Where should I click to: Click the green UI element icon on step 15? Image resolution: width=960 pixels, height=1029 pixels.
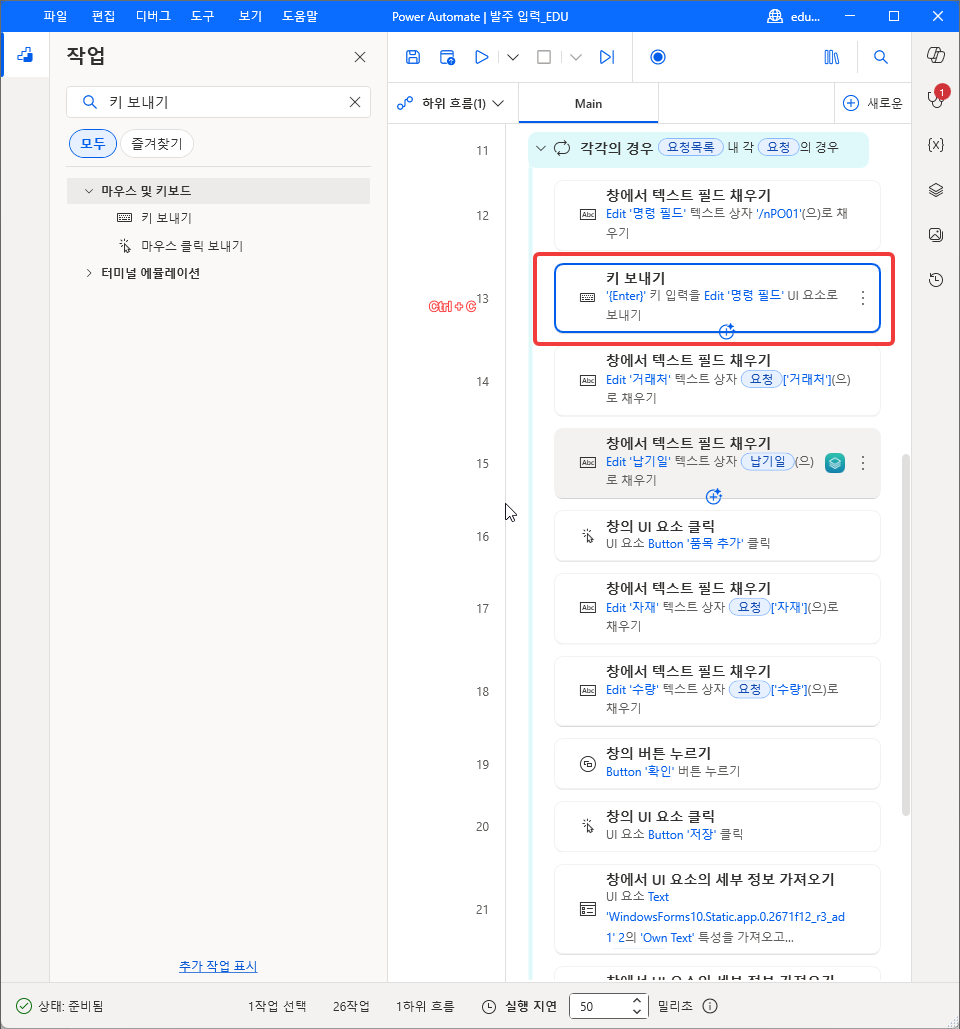coord(834,463)
